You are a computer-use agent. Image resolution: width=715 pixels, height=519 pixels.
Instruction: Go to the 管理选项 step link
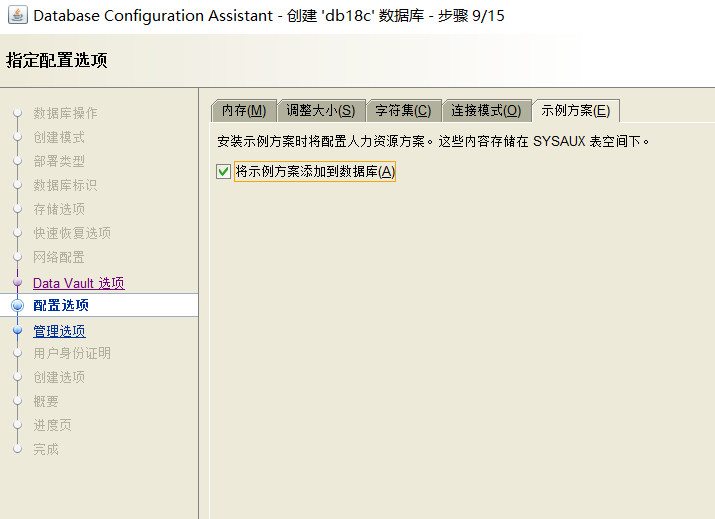[59, 331]
